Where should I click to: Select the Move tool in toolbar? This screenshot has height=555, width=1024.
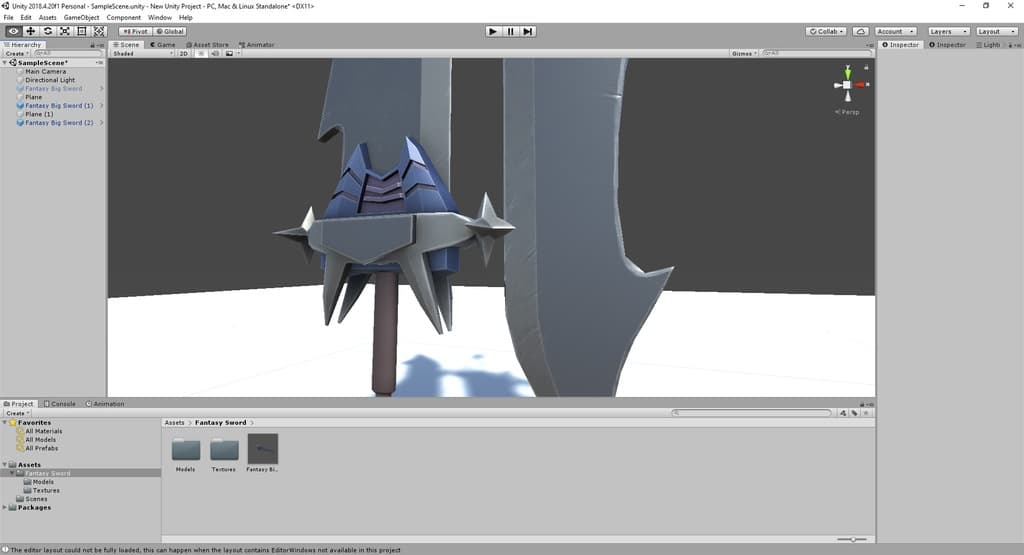(30, 31)
